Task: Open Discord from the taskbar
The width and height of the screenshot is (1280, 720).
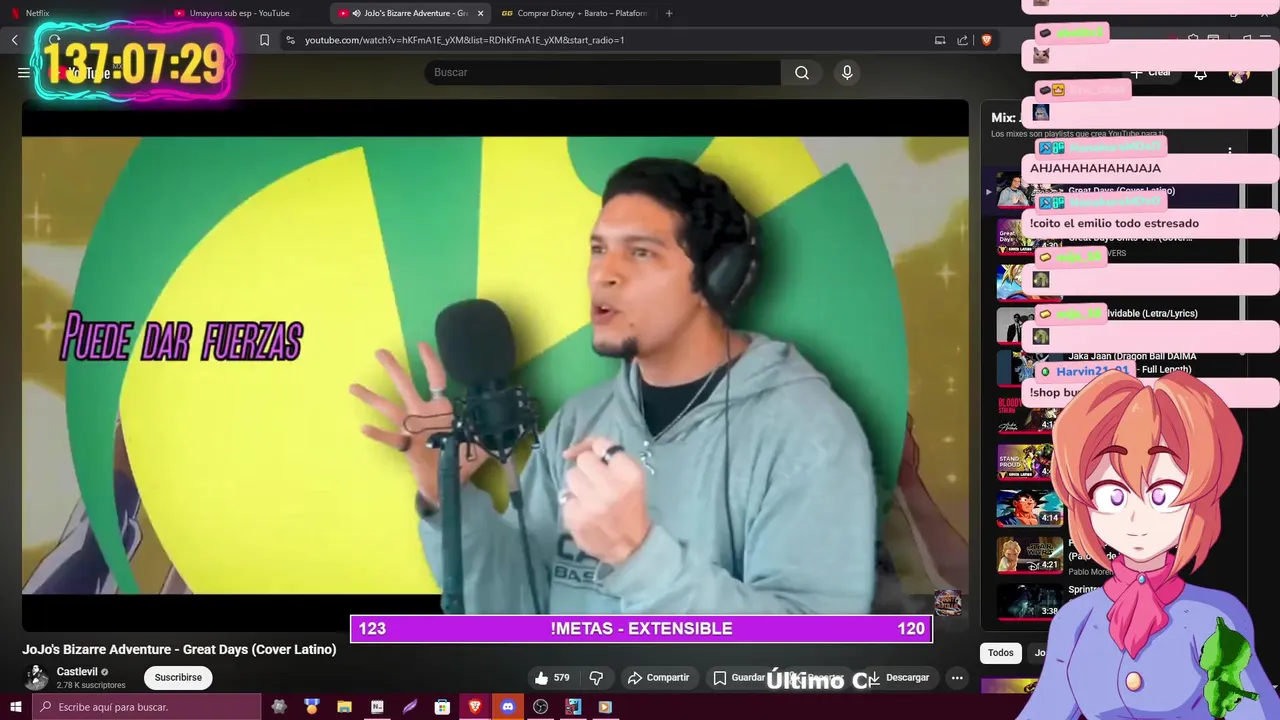Action: coord(507,707)
